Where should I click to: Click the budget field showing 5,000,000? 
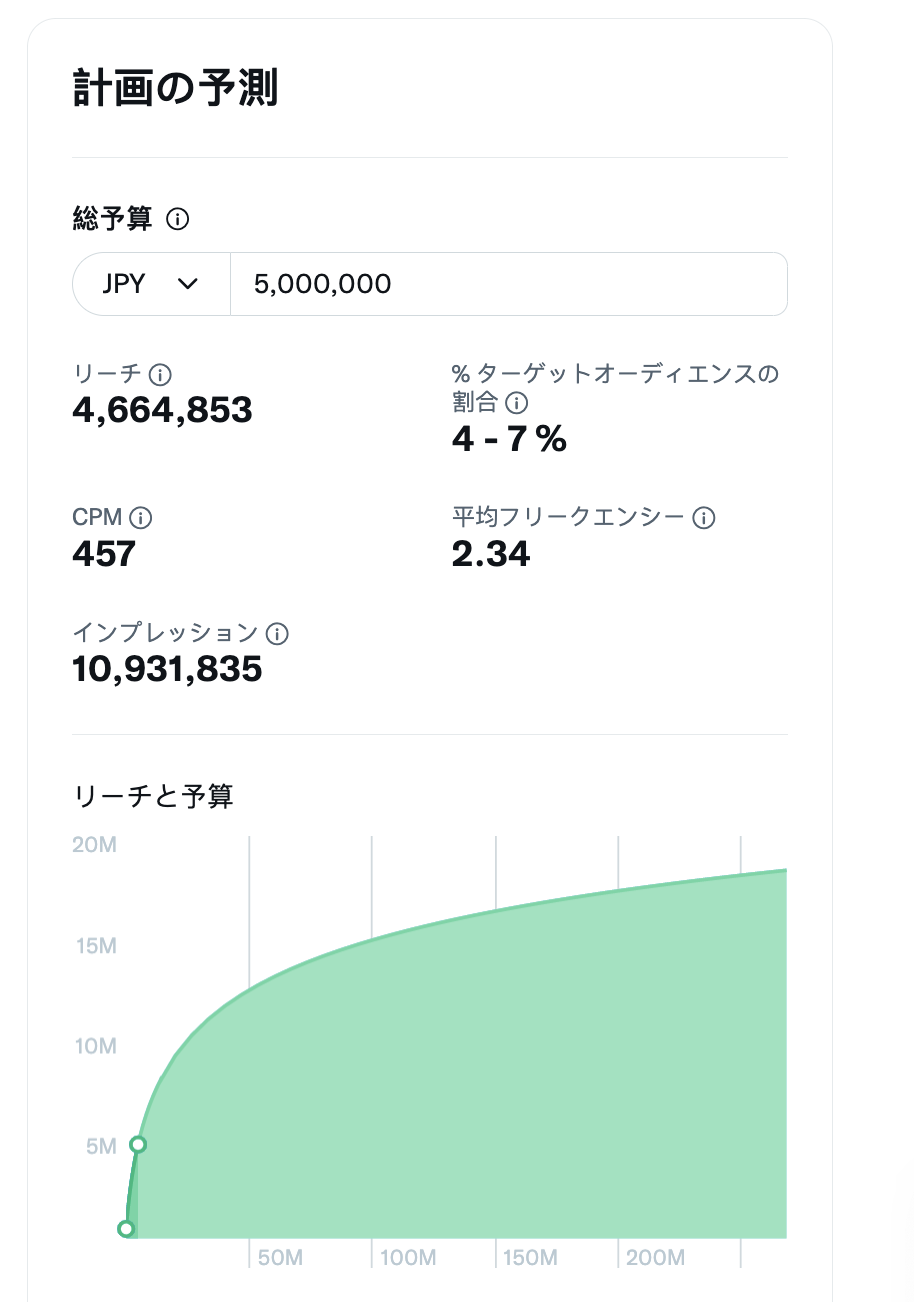(509, 284)
